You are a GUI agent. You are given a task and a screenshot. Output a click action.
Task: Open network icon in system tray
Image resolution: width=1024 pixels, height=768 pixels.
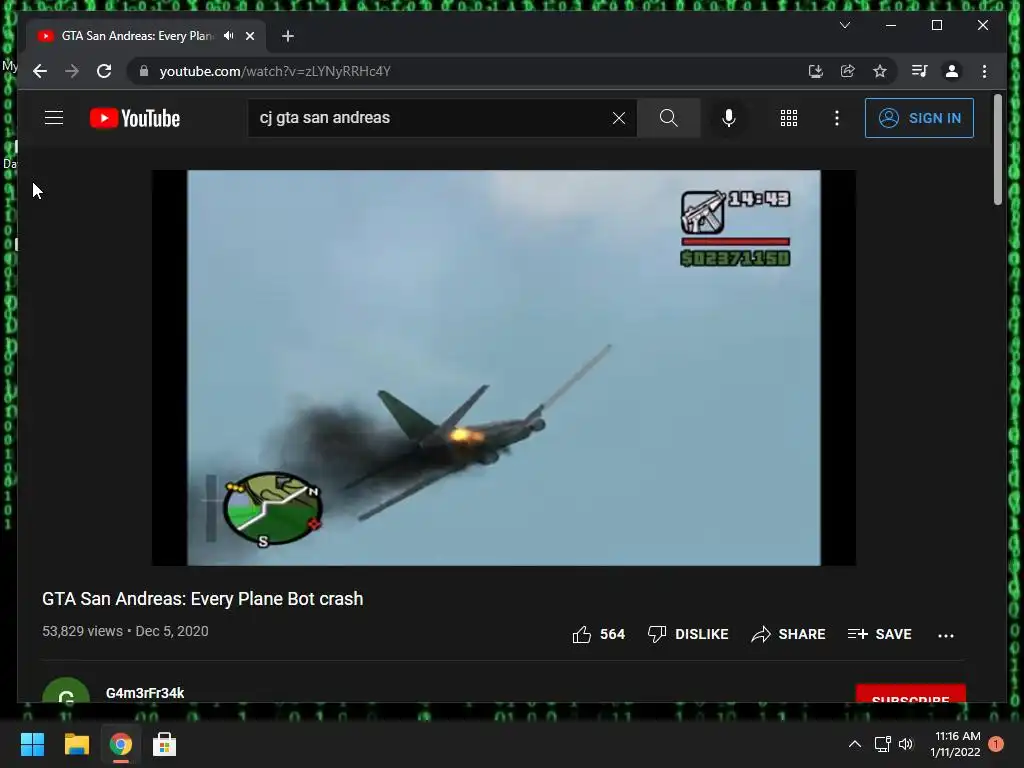(882, 744)
